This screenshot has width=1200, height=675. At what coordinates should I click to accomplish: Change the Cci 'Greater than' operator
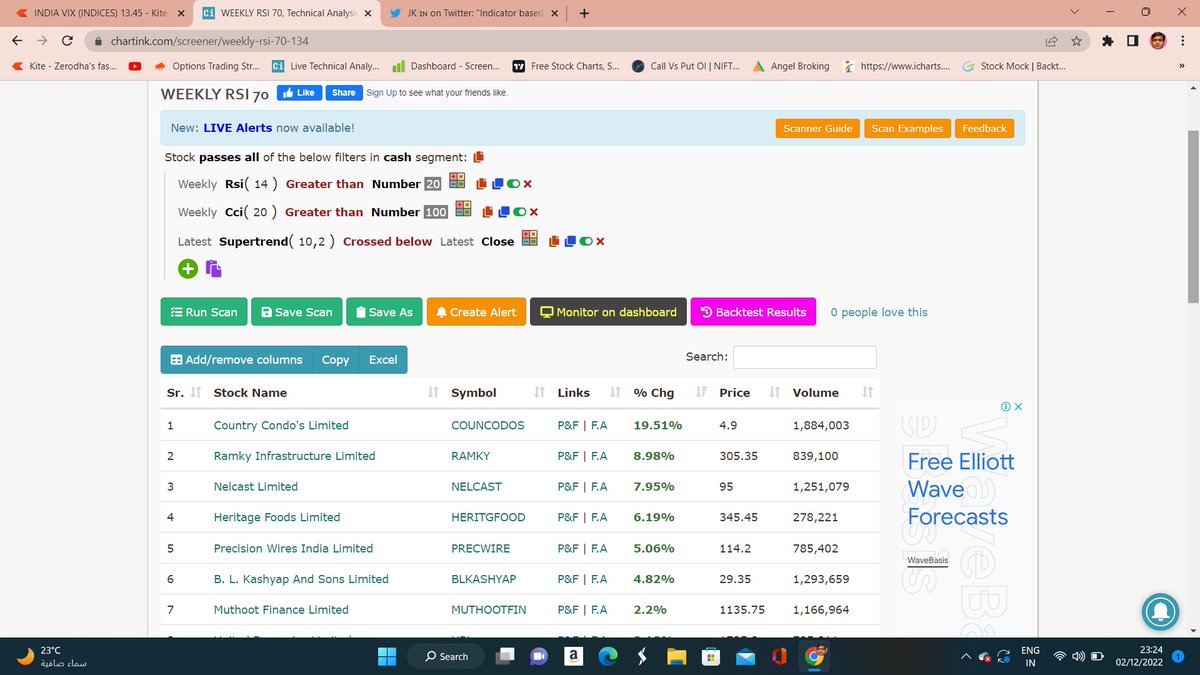(324, 212)
